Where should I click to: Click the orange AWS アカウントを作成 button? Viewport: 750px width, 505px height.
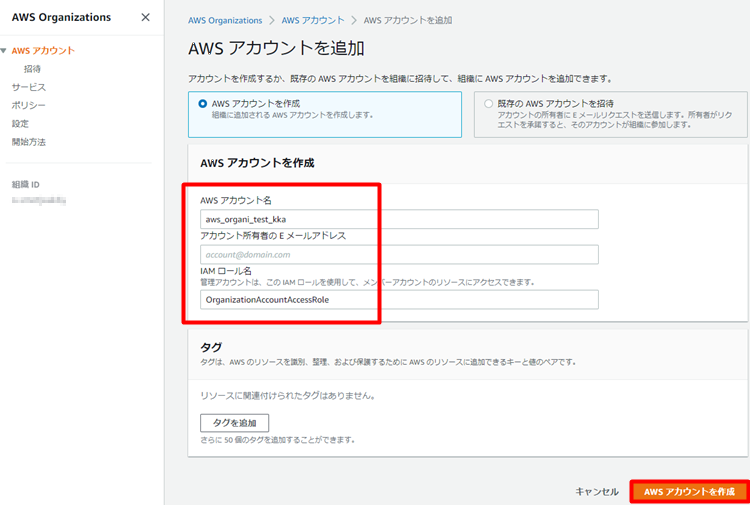tap(689, 492)
